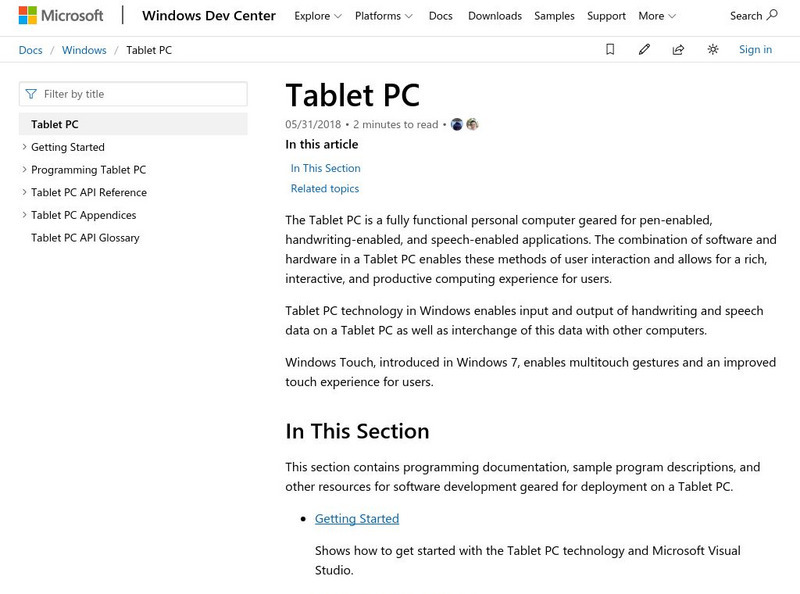Jump to the Related topics section link
This screenshot has height=594, width=800.
[x=324, y=188]
